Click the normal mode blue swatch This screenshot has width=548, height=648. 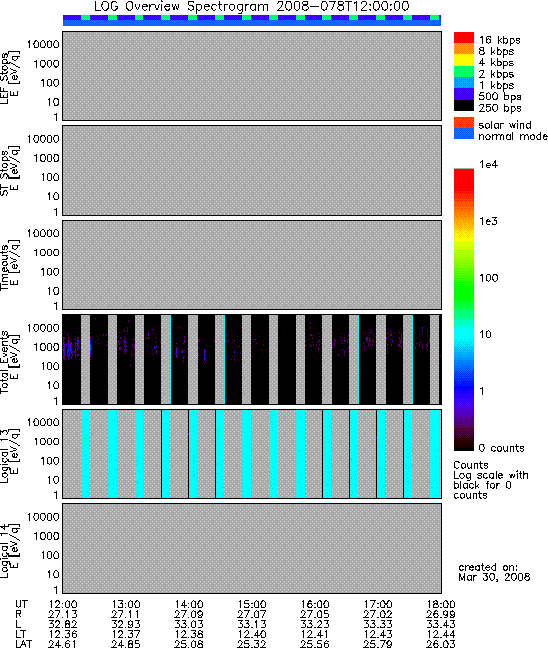click(464, 133)
